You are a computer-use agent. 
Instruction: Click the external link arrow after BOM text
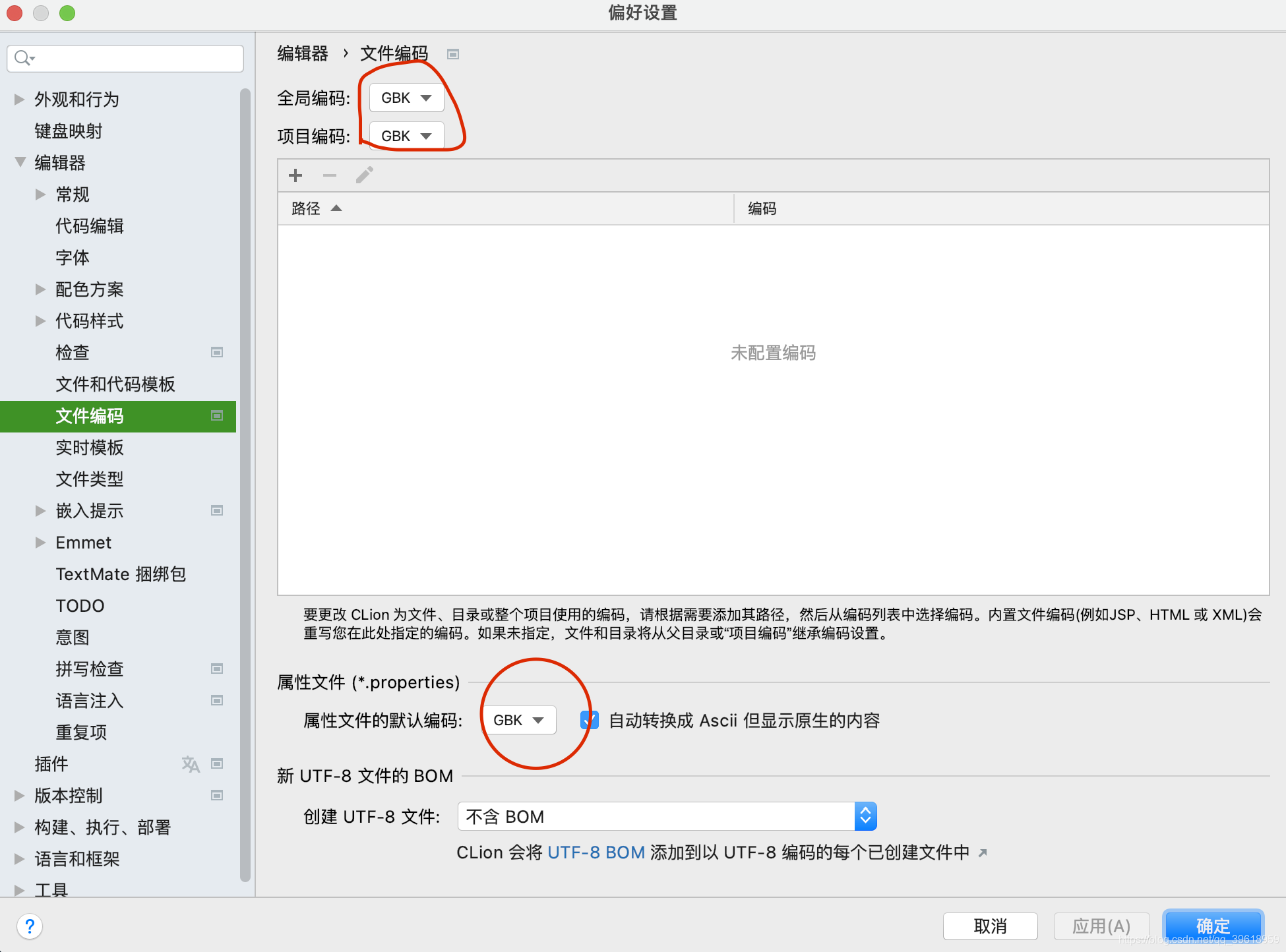pos(983,853)
